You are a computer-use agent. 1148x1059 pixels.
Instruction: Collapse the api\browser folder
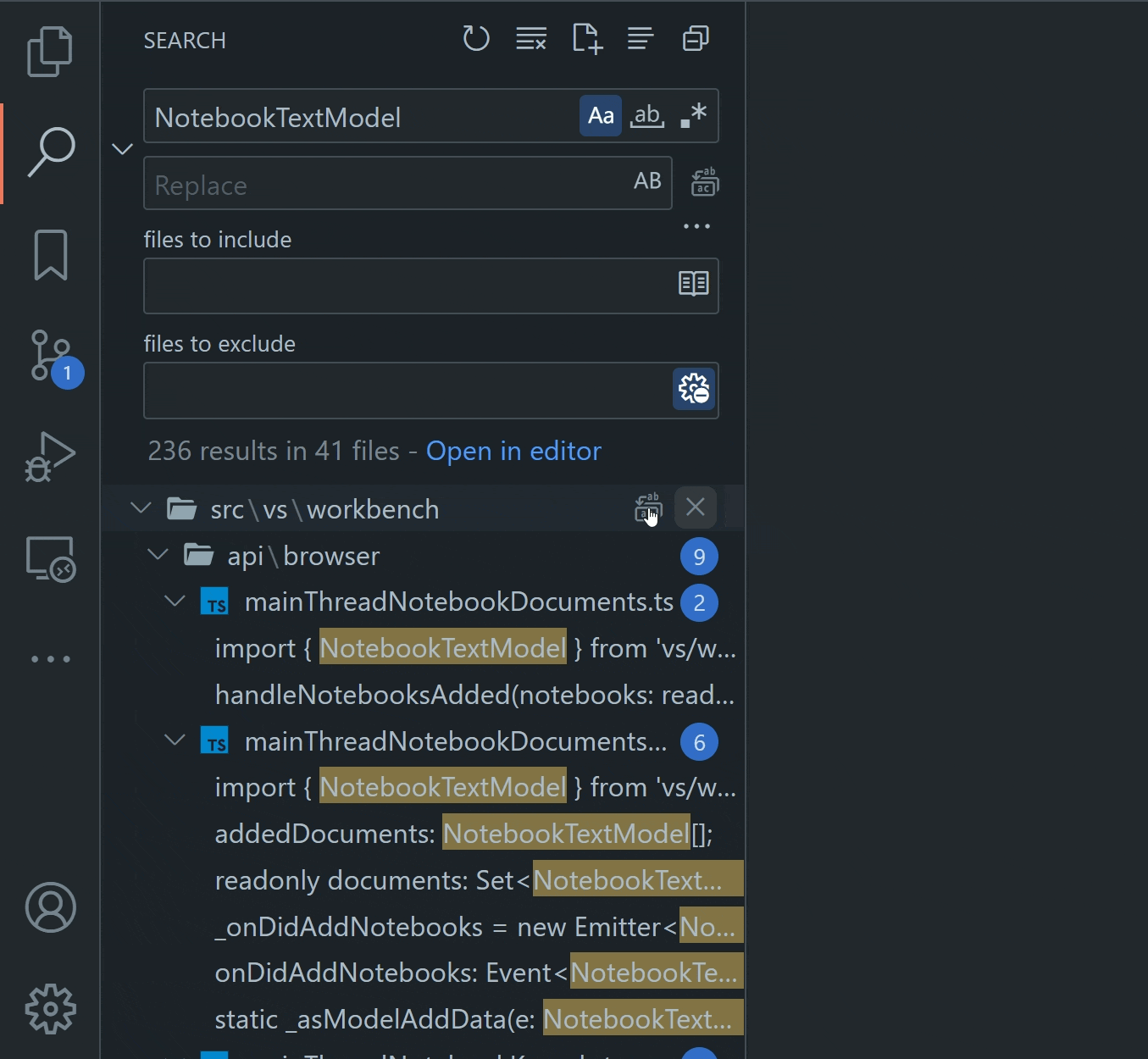158,555
